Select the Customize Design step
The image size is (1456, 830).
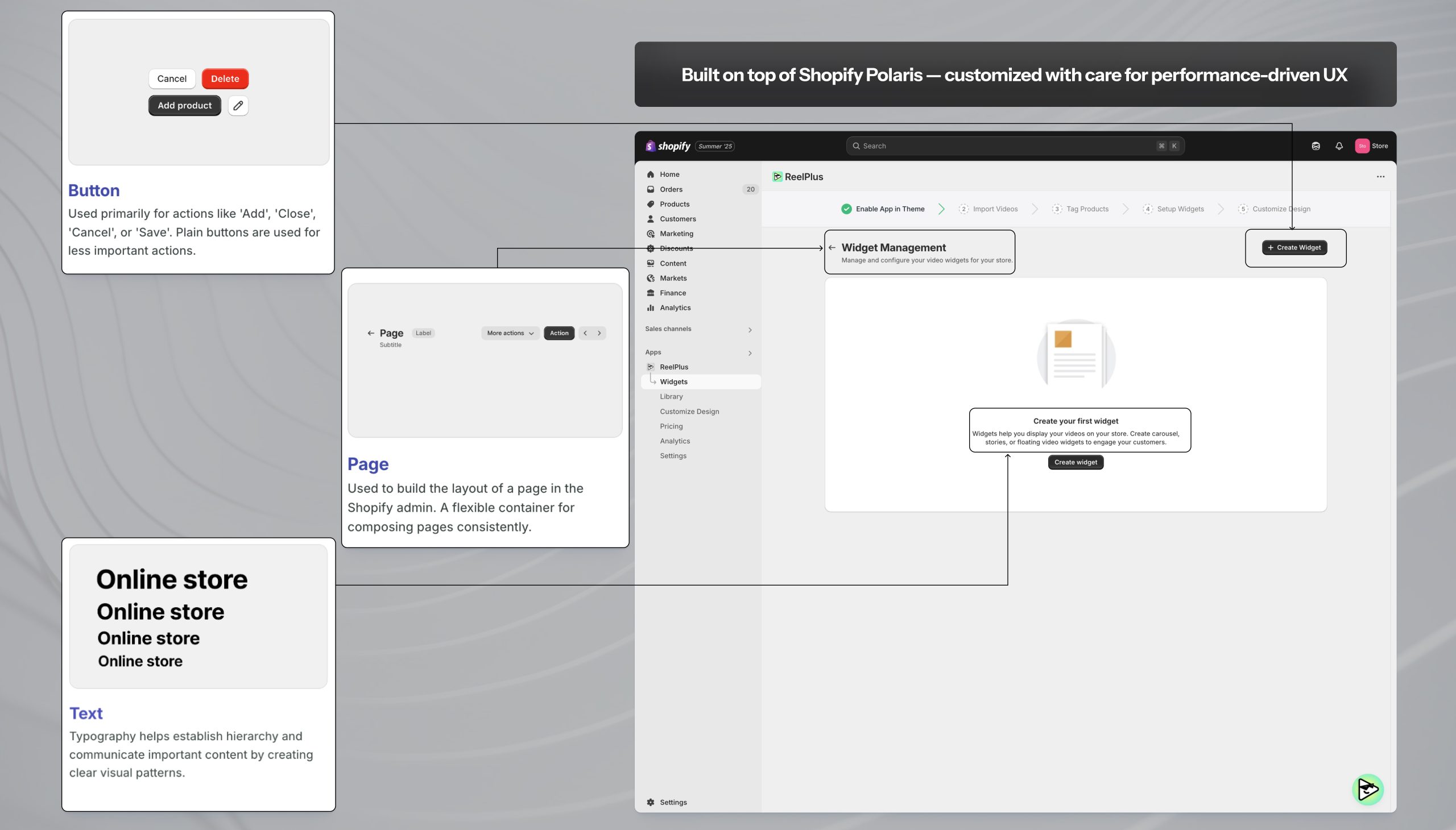click(x=1274, y=209)
